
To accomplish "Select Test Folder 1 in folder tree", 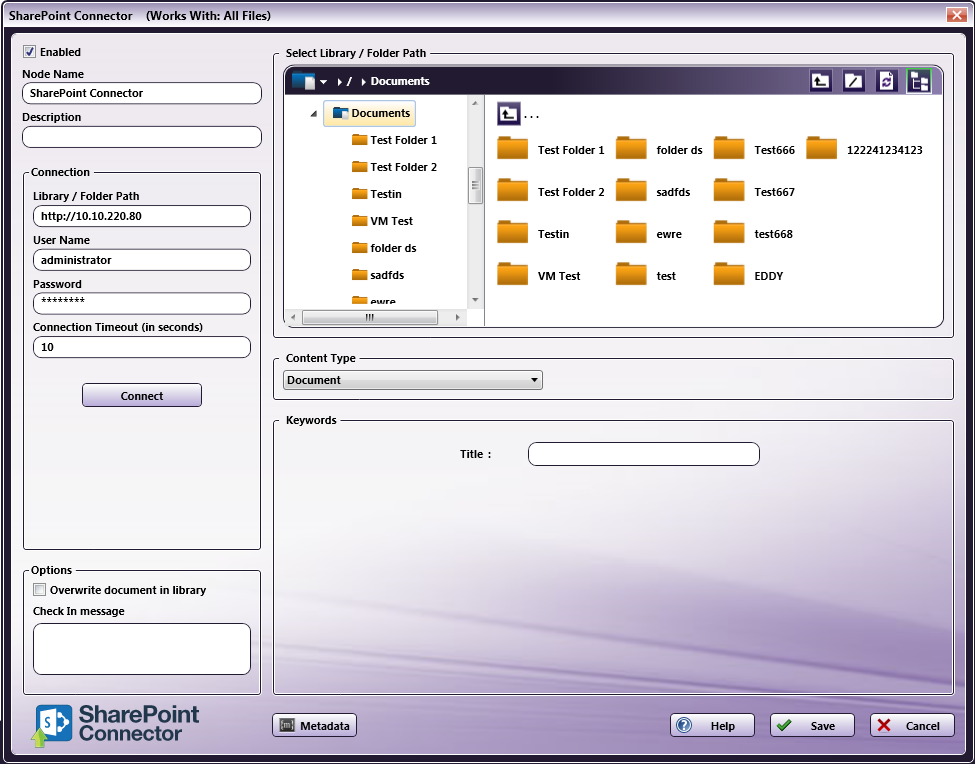I will [394, 140].
